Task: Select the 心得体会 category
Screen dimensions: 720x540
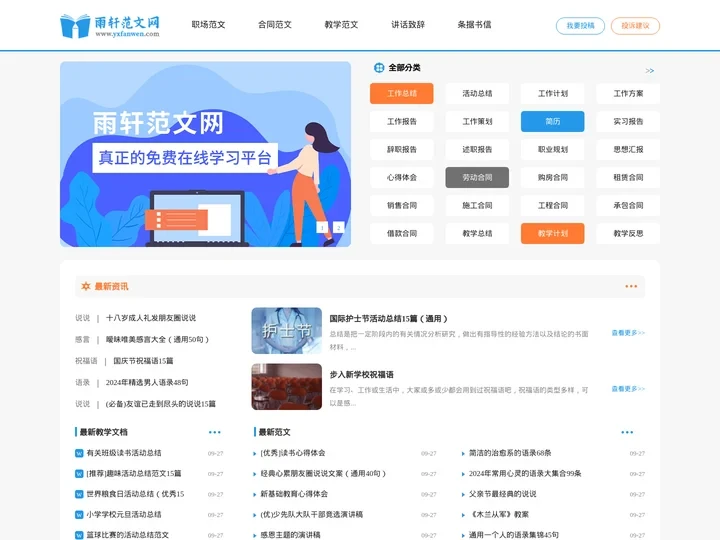Action: 402,178
